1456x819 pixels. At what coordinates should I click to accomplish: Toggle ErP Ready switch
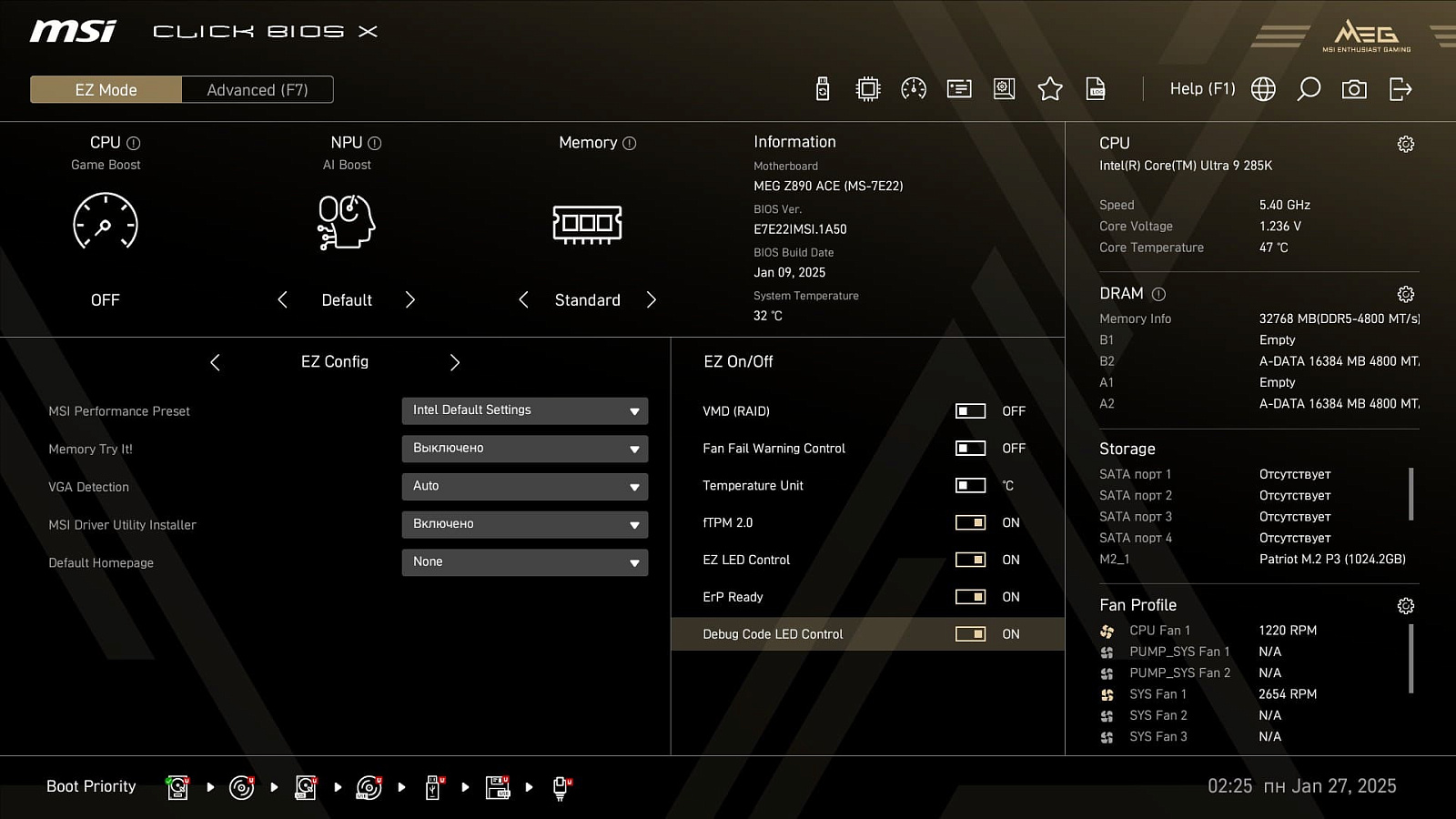pyautogui.click(x=970, y=597)
